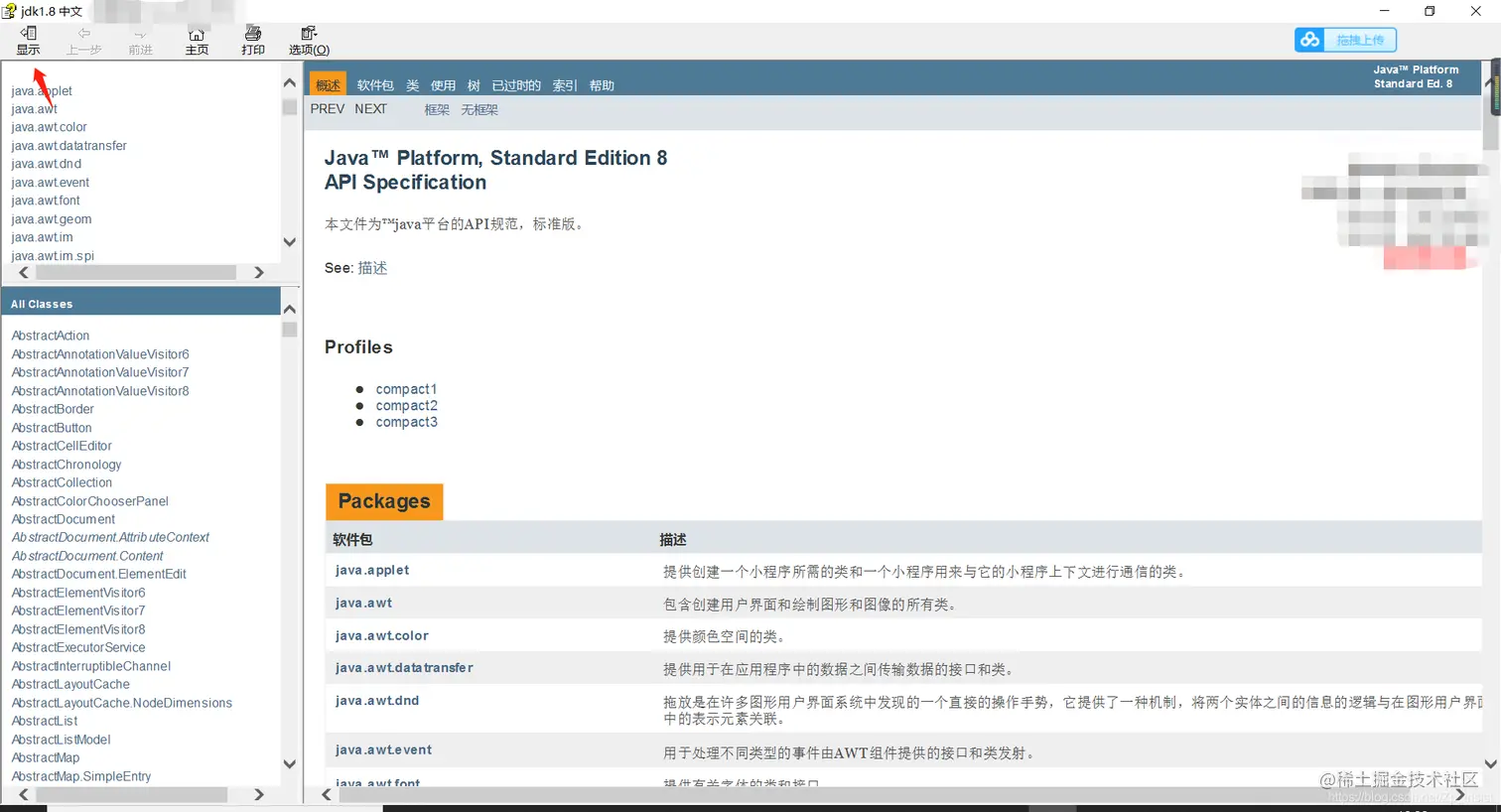Open AbstractDocument.Content class link
The height and width of the screenshot is (812, 1501).
pos(87,556)
